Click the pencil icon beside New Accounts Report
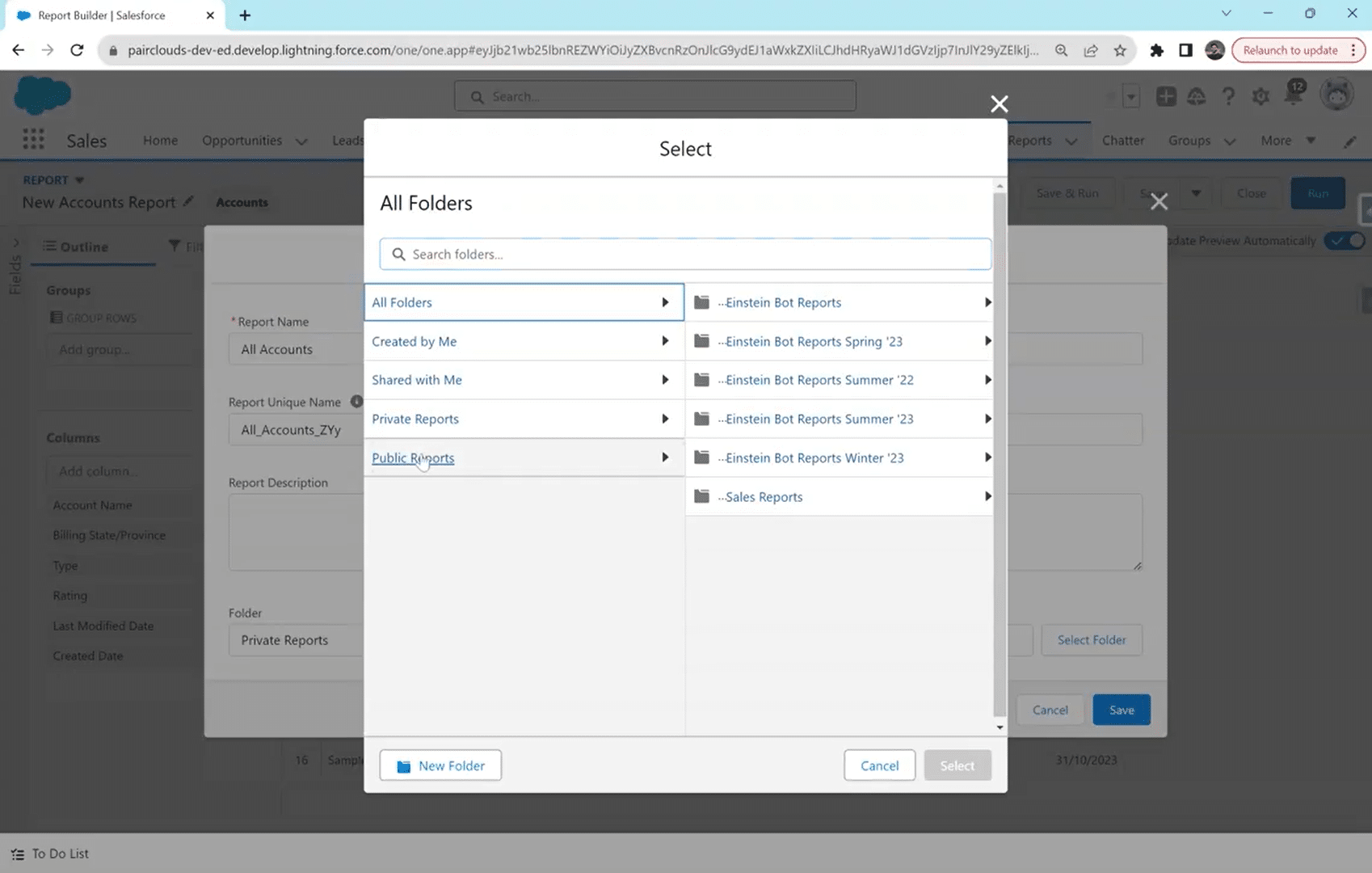The height and width of the screenshot is (873, 1372). pos(188,201)
